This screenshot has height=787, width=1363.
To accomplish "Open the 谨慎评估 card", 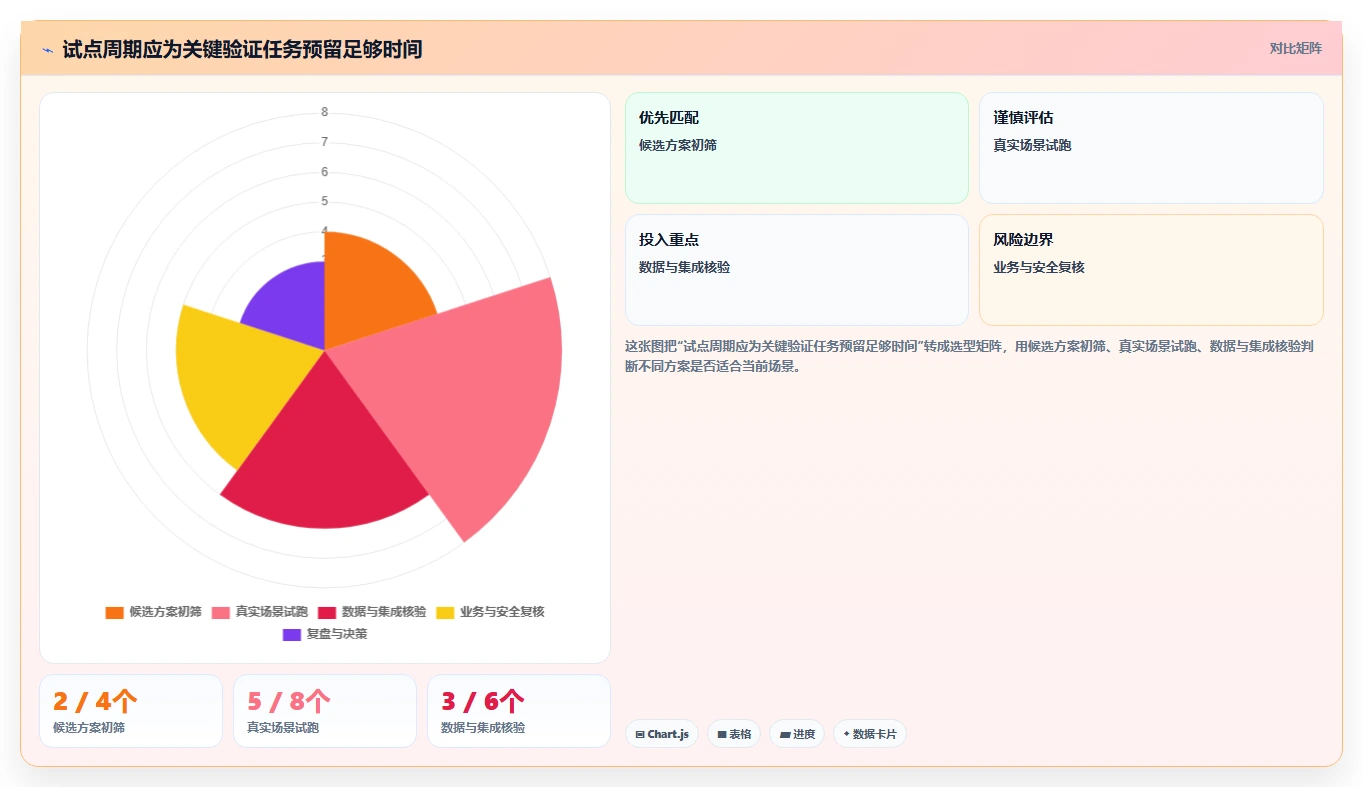I will point(1151,148).
